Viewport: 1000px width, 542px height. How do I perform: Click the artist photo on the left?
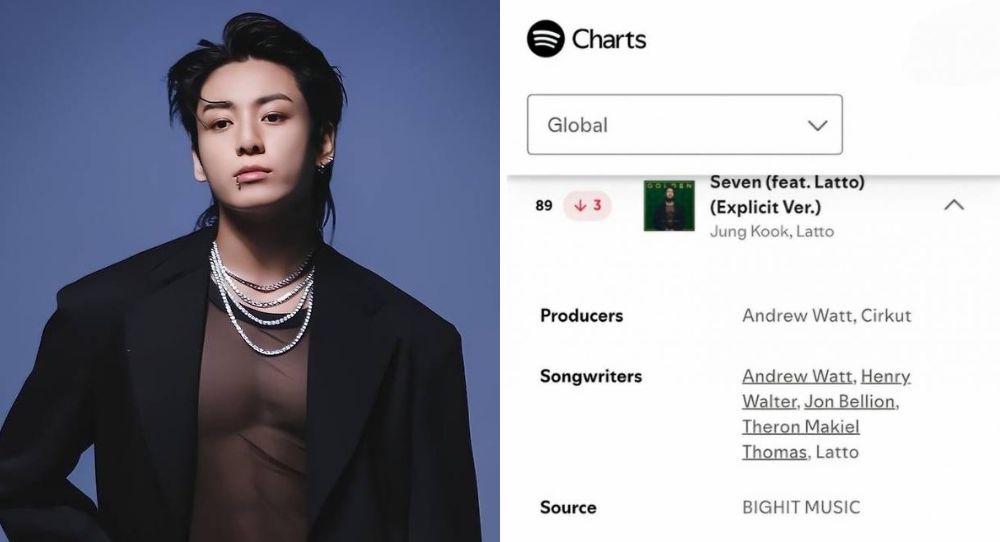(249, 271)
